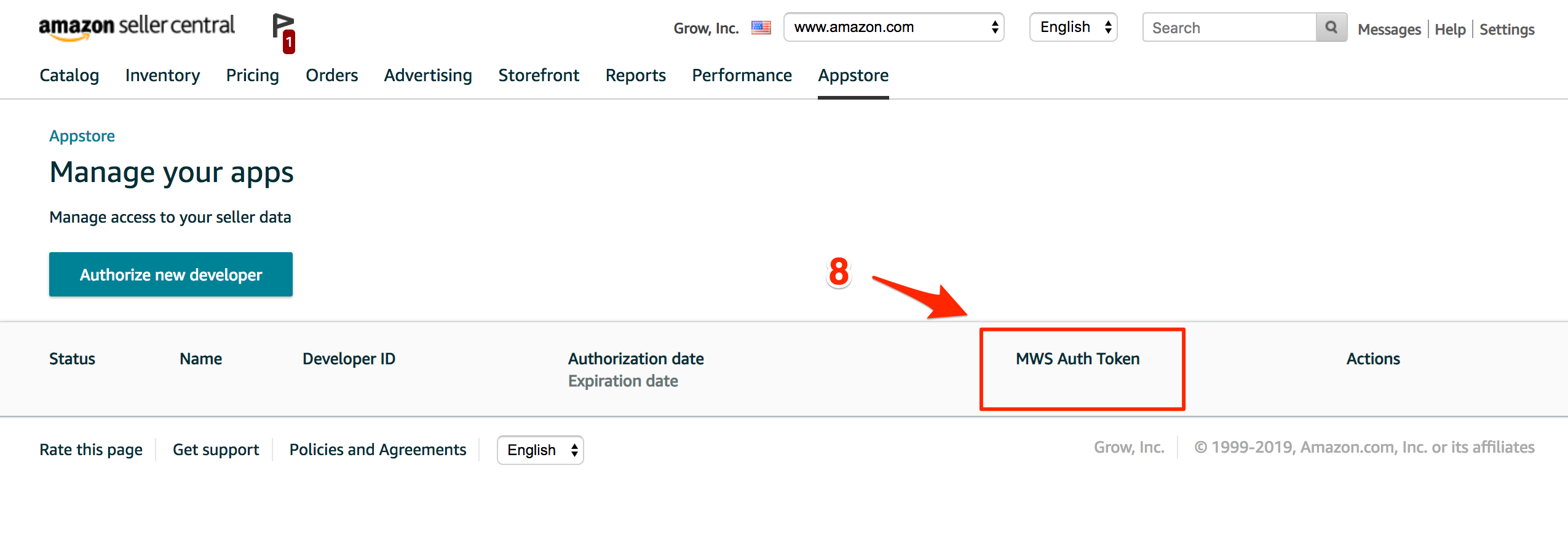Open the footer English language dropdown
Viewport: 1568px width, 540px height.
(540, 450)
